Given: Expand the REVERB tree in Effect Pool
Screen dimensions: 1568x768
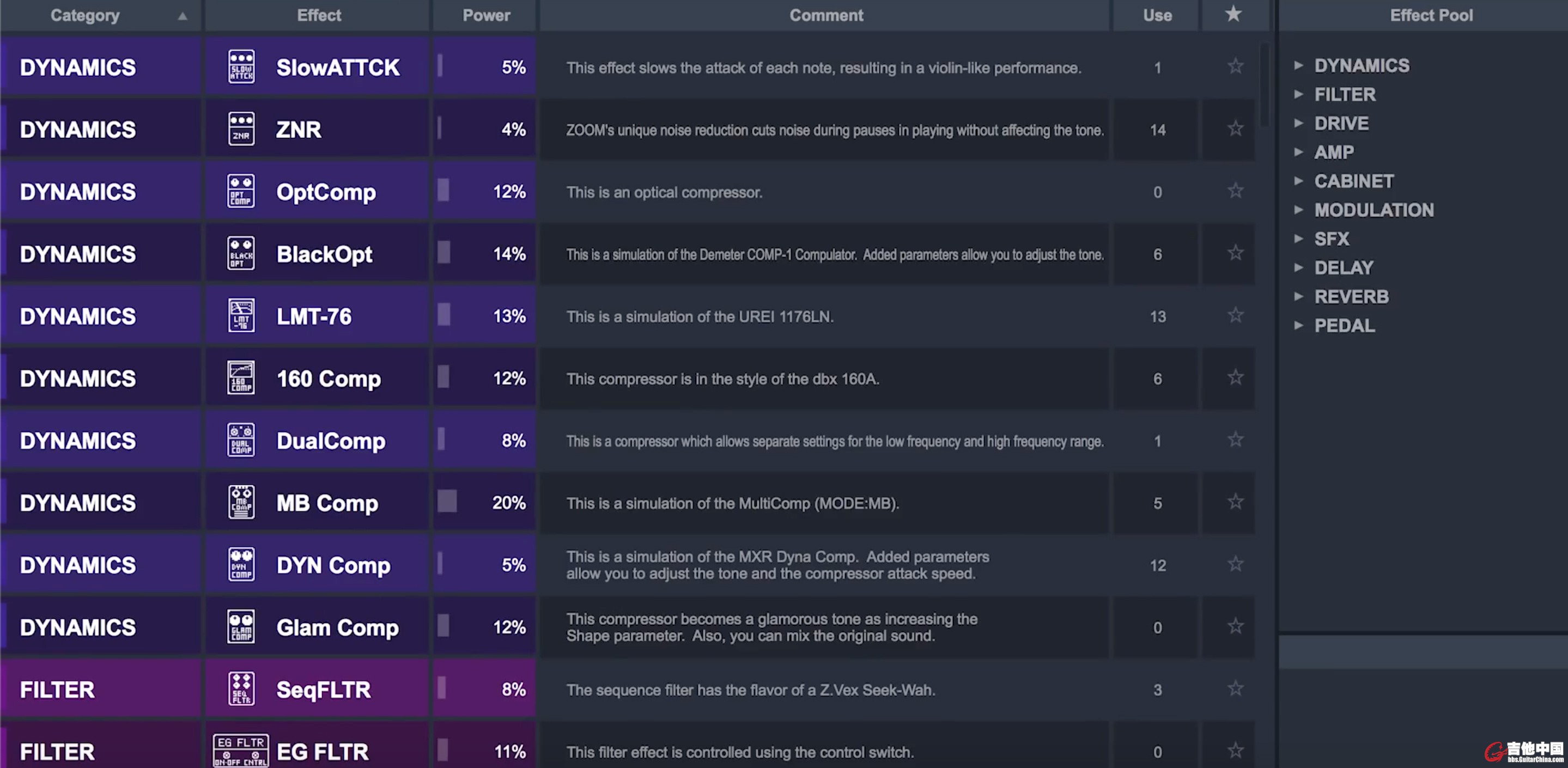Looking at the screenshot, I should (1298, 296).
